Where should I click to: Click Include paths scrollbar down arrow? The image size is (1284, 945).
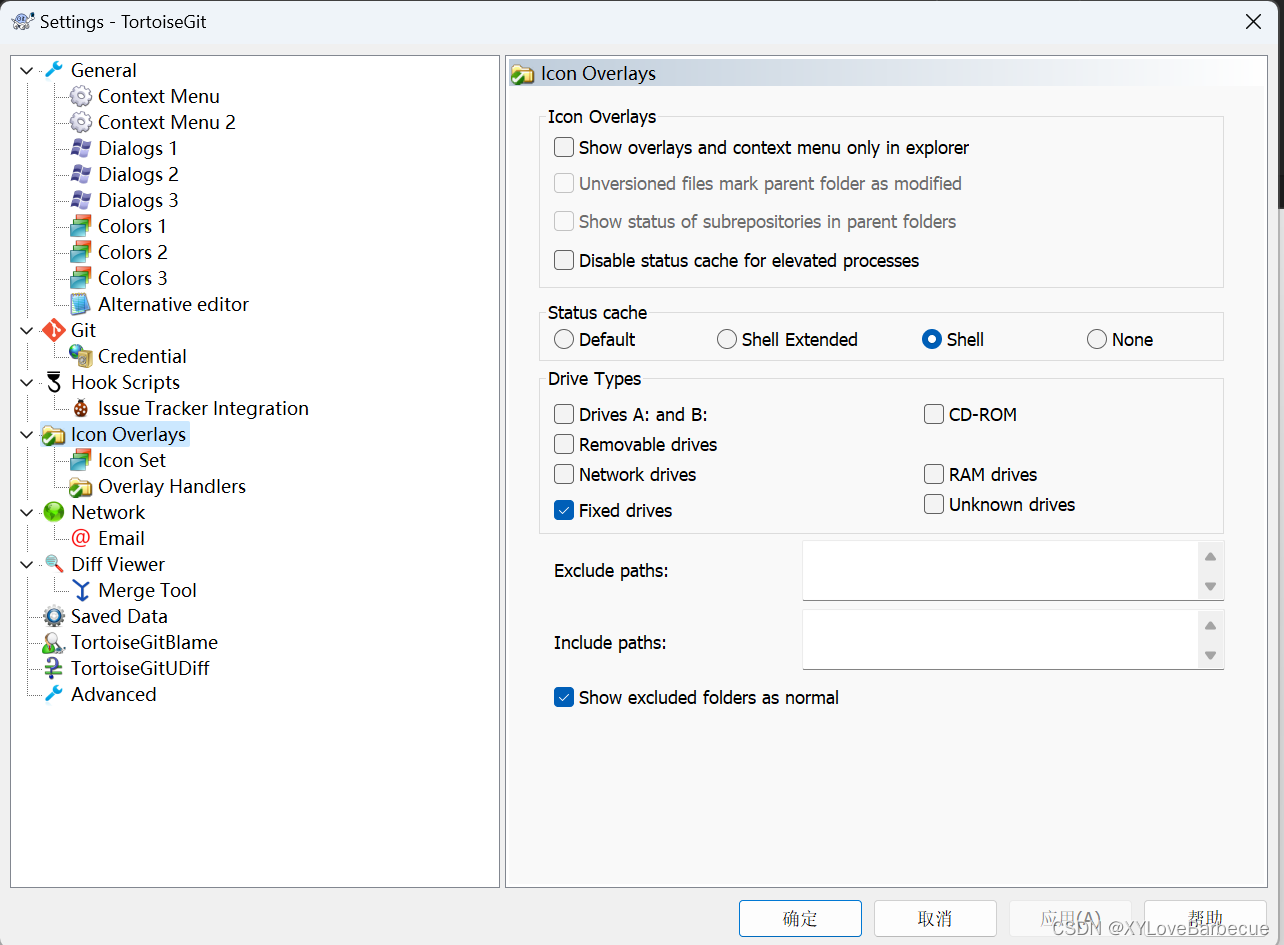[1210, 655]
